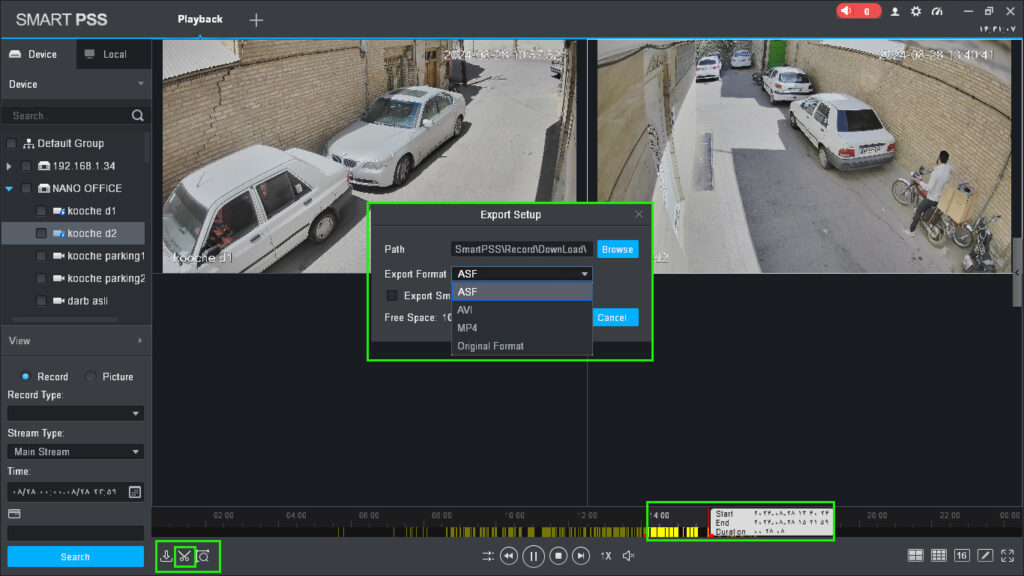Stop the video playback
1024x576 pixels.
[x=558, y=556]
